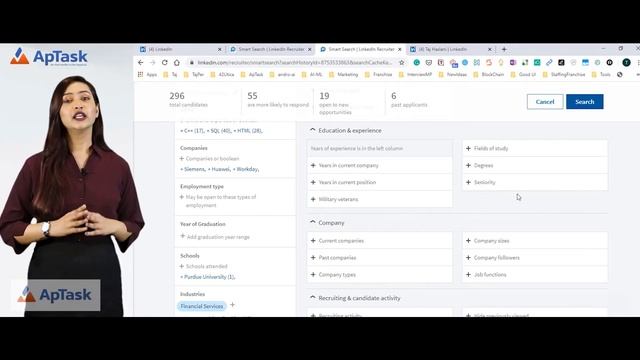Filter by 19 open to new opportunities
This screenshot has height=360, width=640.
[x=335, y=103]
